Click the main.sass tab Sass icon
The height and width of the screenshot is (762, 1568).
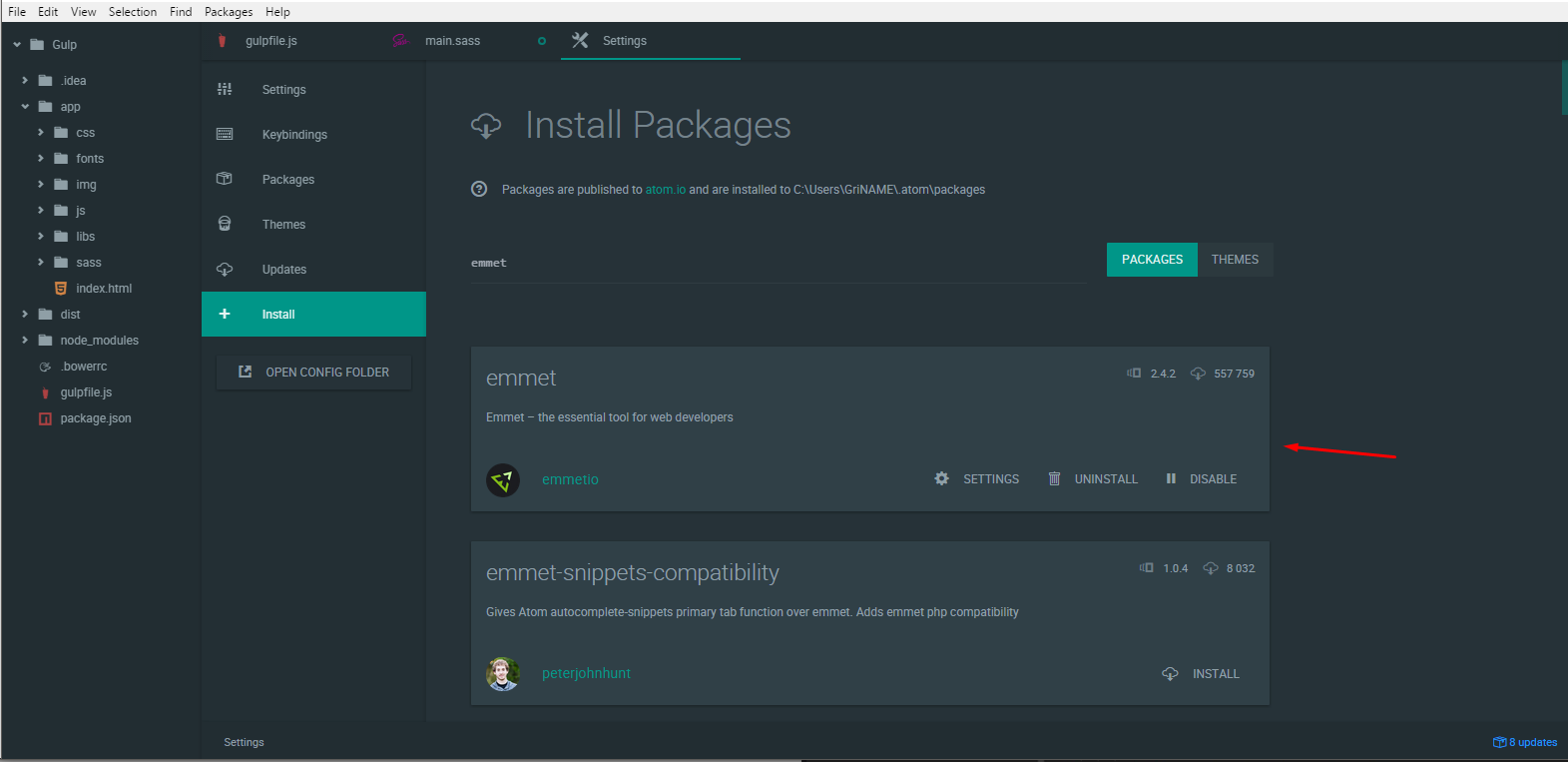[x=400, y=41]
